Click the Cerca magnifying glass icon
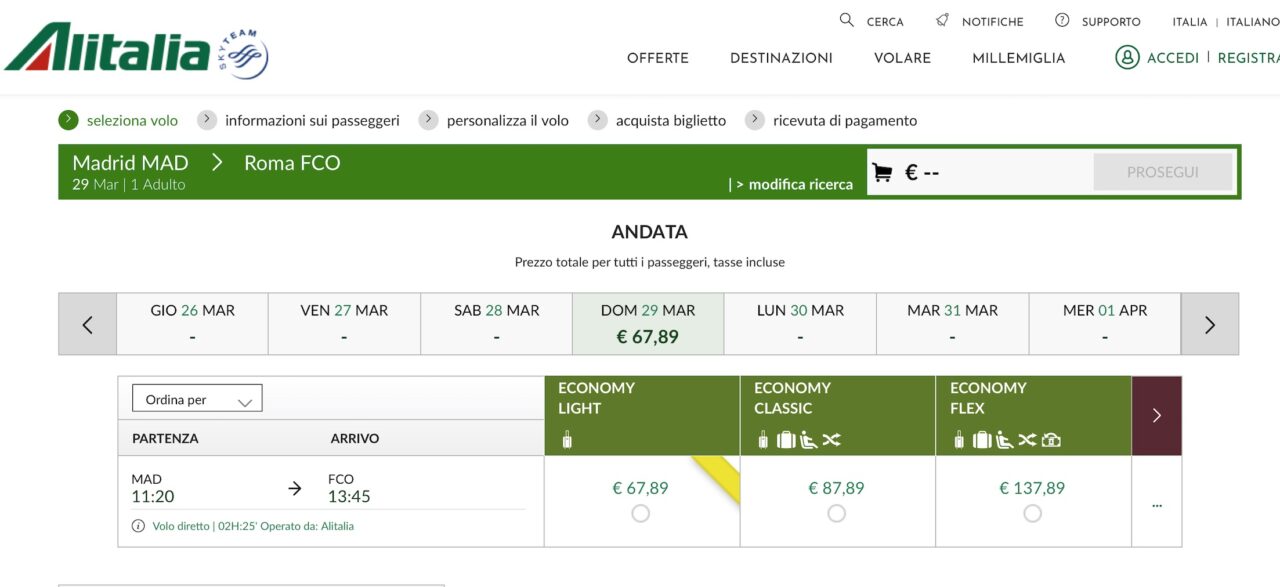1280x587 pixels. pos(847,20)
